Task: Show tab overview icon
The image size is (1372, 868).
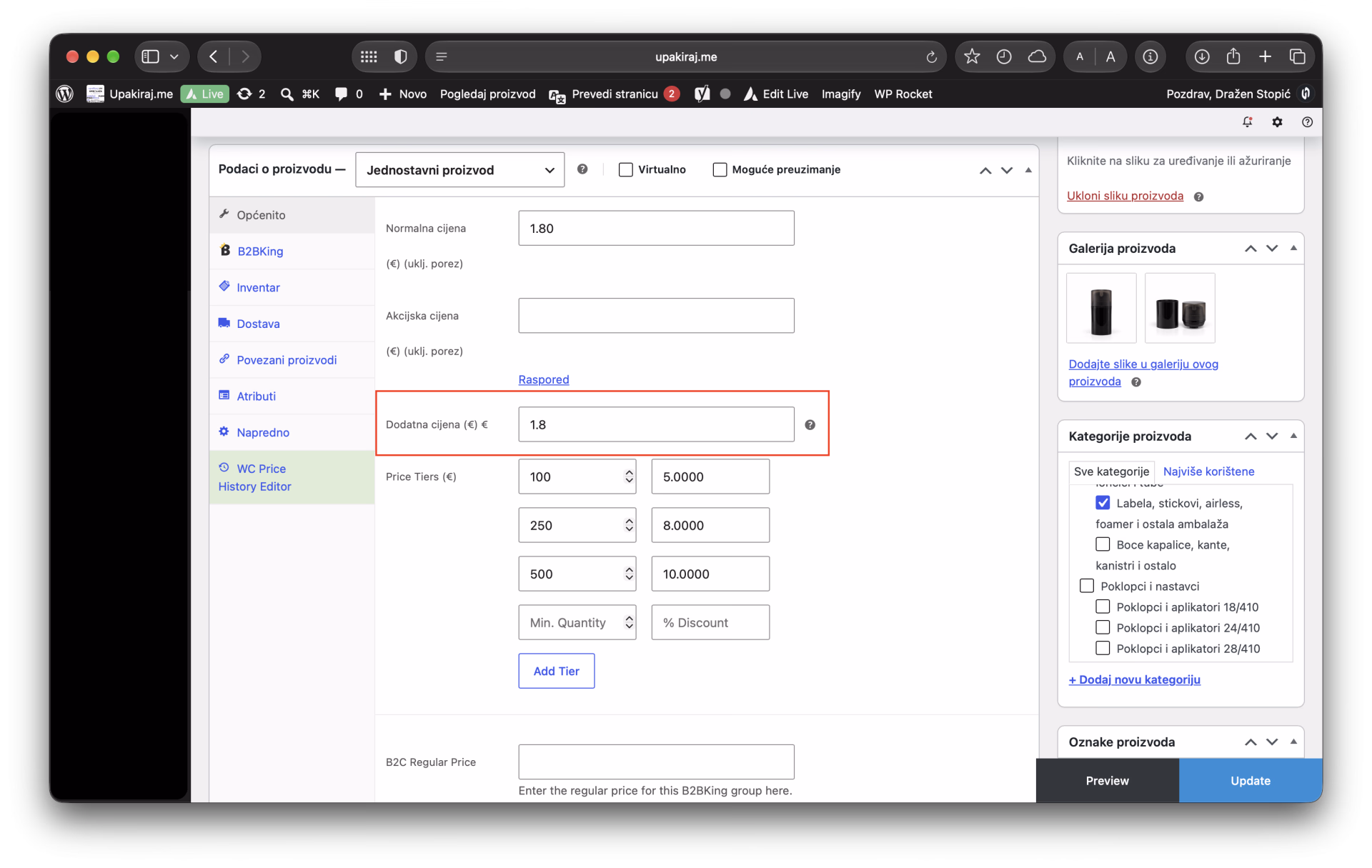Action: coord(1298,56)
